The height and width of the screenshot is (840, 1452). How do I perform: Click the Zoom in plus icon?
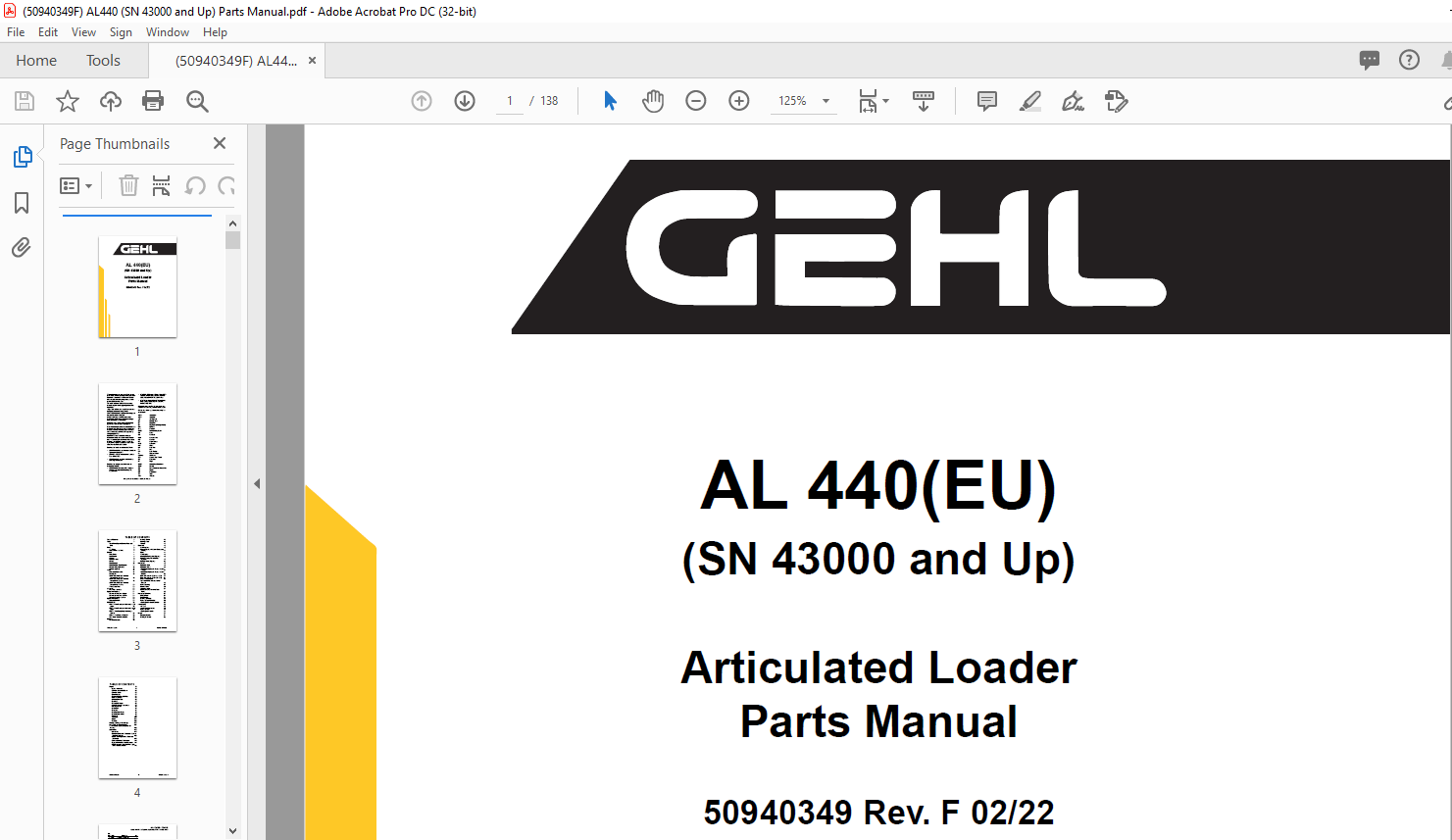pos(739,101)
